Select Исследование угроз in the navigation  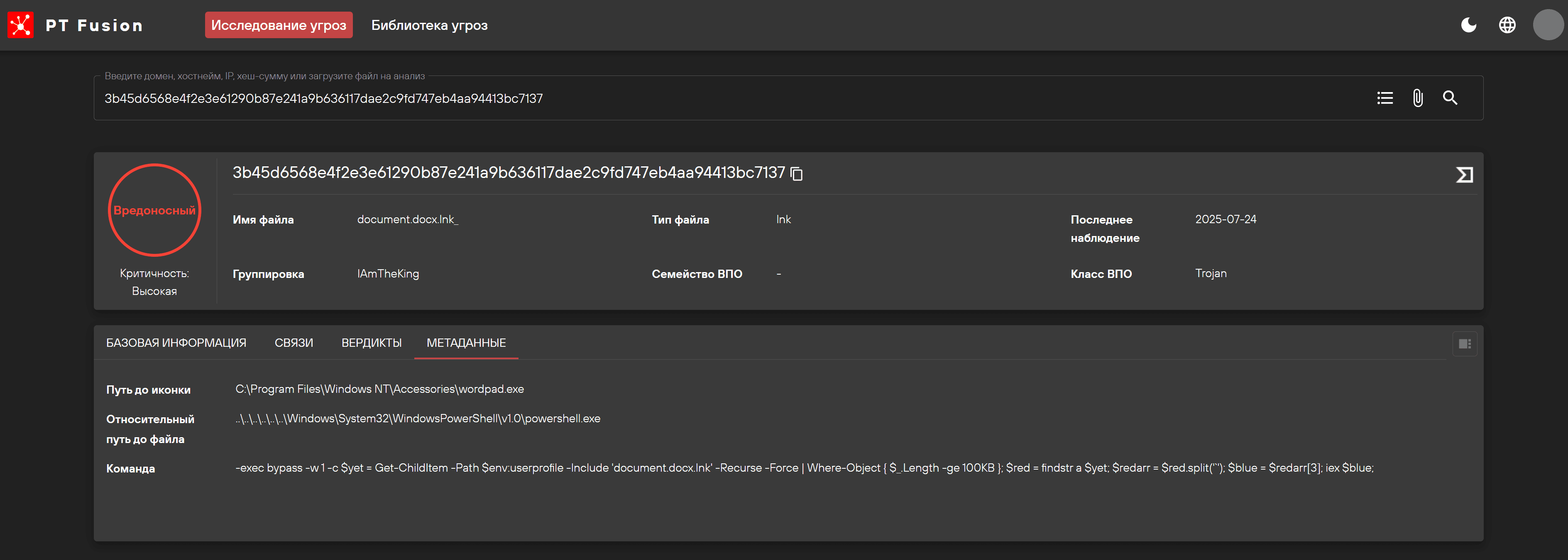278,25
